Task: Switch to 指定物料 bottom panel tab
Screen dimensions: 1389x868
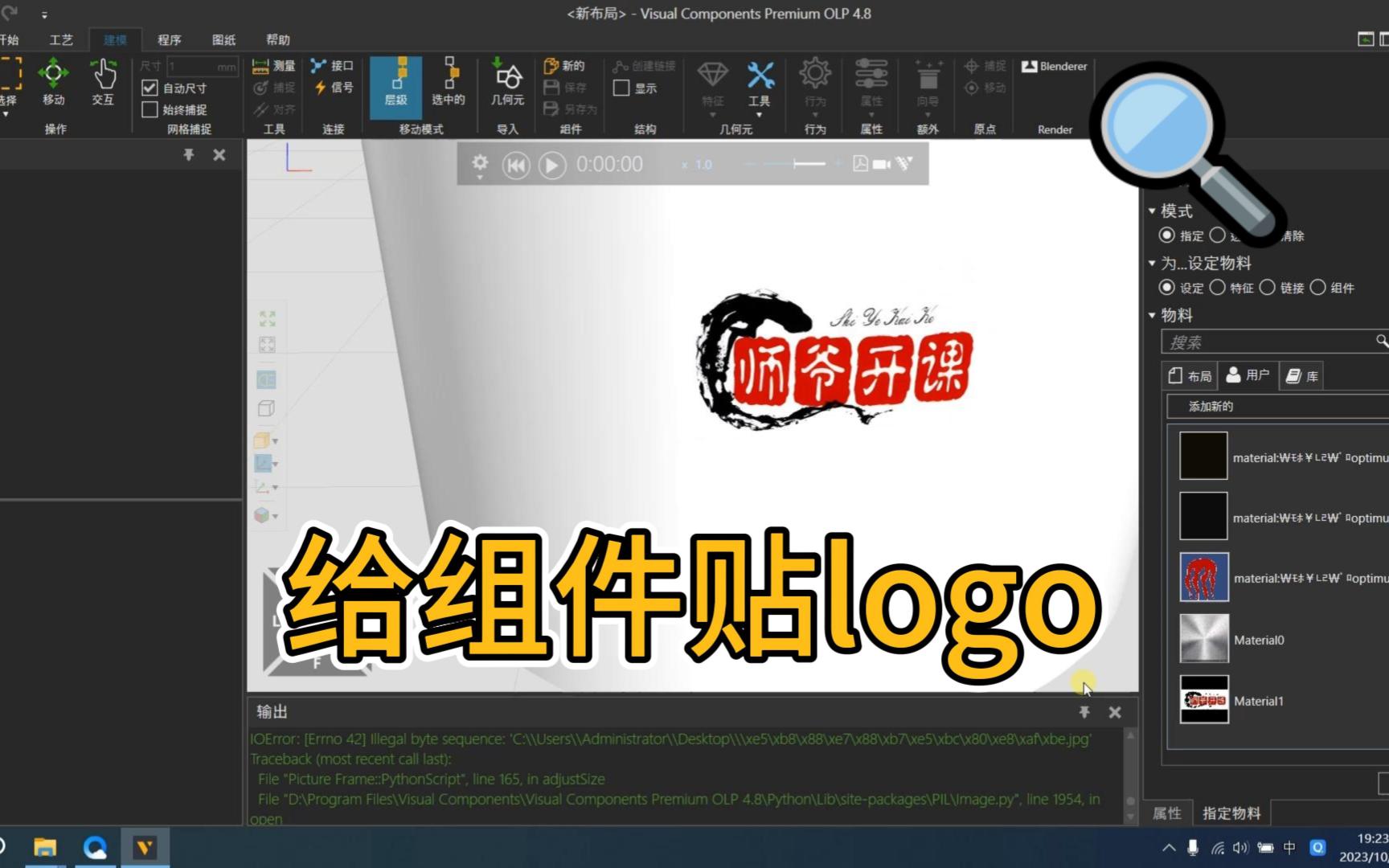Action: click(x=1231, y=813)
